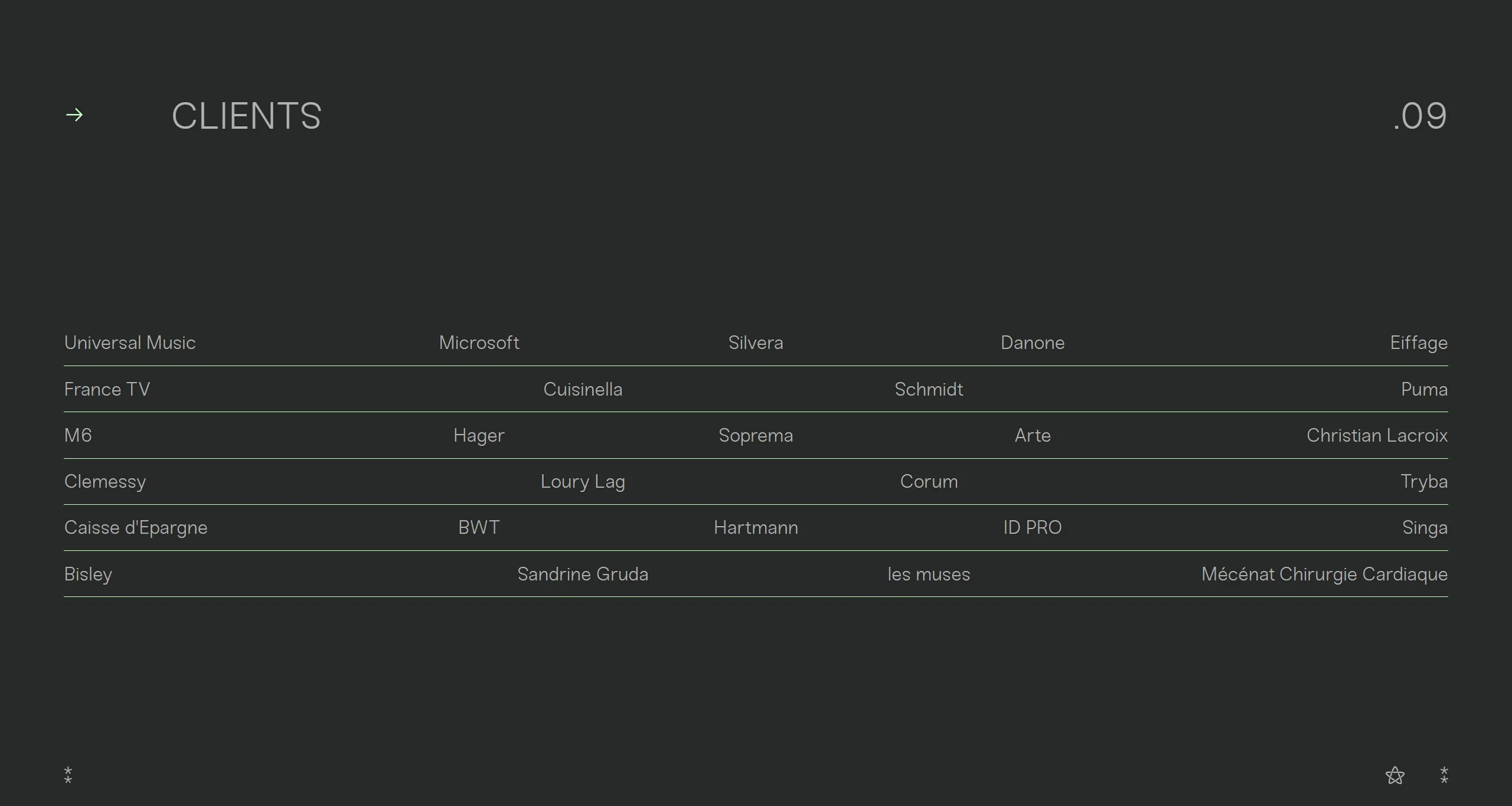This screenshot has width=1512, height=806.
Task: Click the bottom-left double asterisk icon
Action: [68, 775]
